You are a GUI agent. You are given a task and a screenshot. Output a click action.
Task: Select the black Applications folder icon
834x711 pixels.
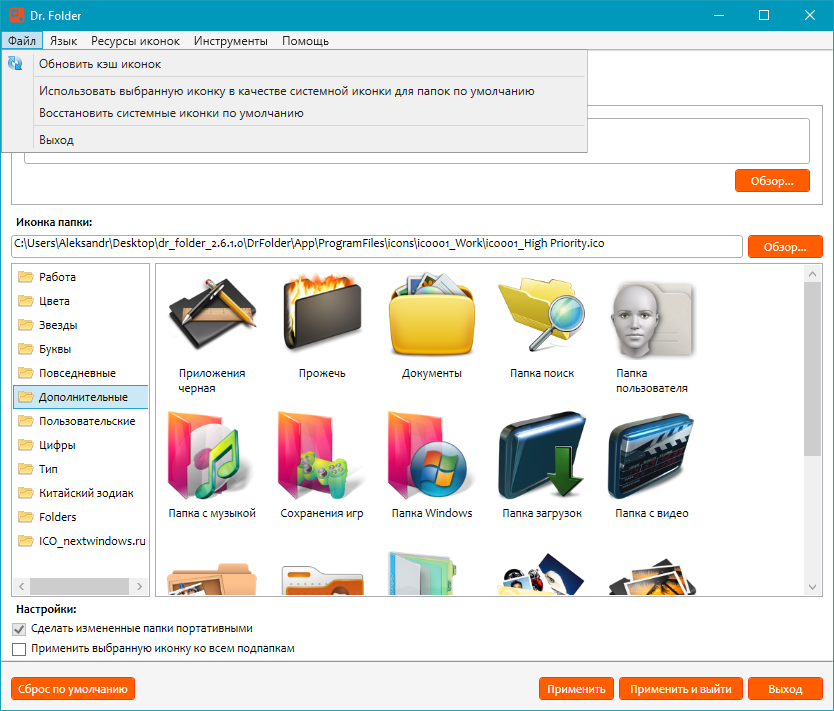tap(213, 314)
